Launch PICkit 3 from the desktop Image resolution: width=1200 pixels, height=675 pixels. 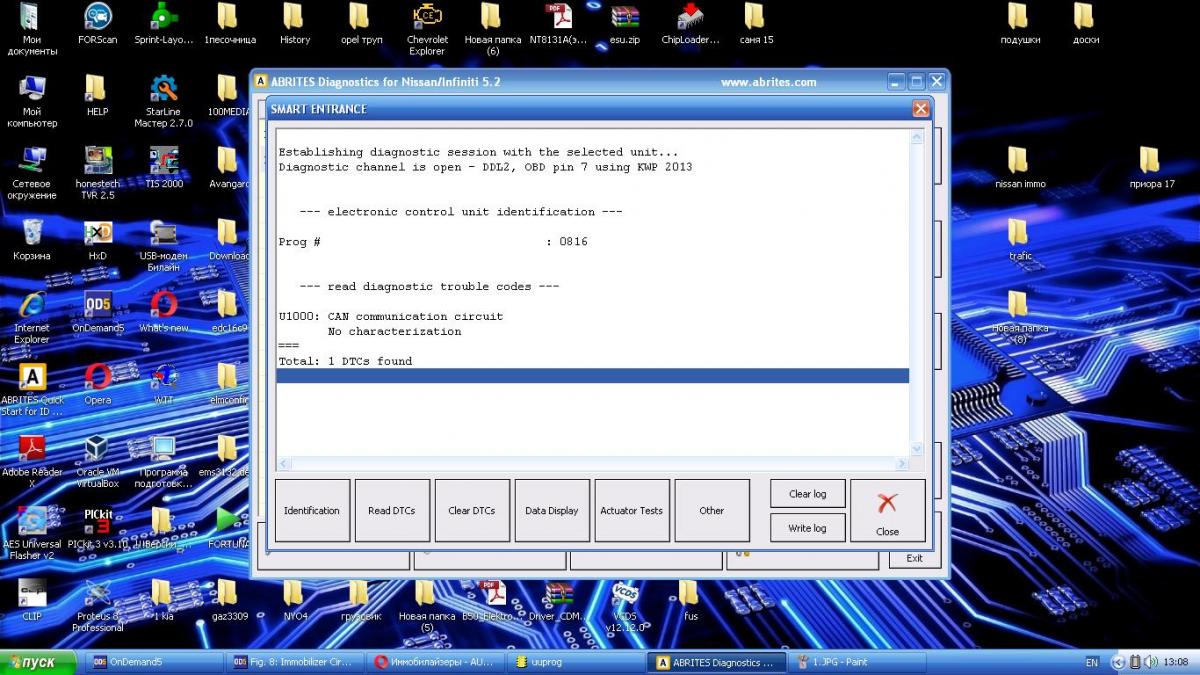pos(97,528)
